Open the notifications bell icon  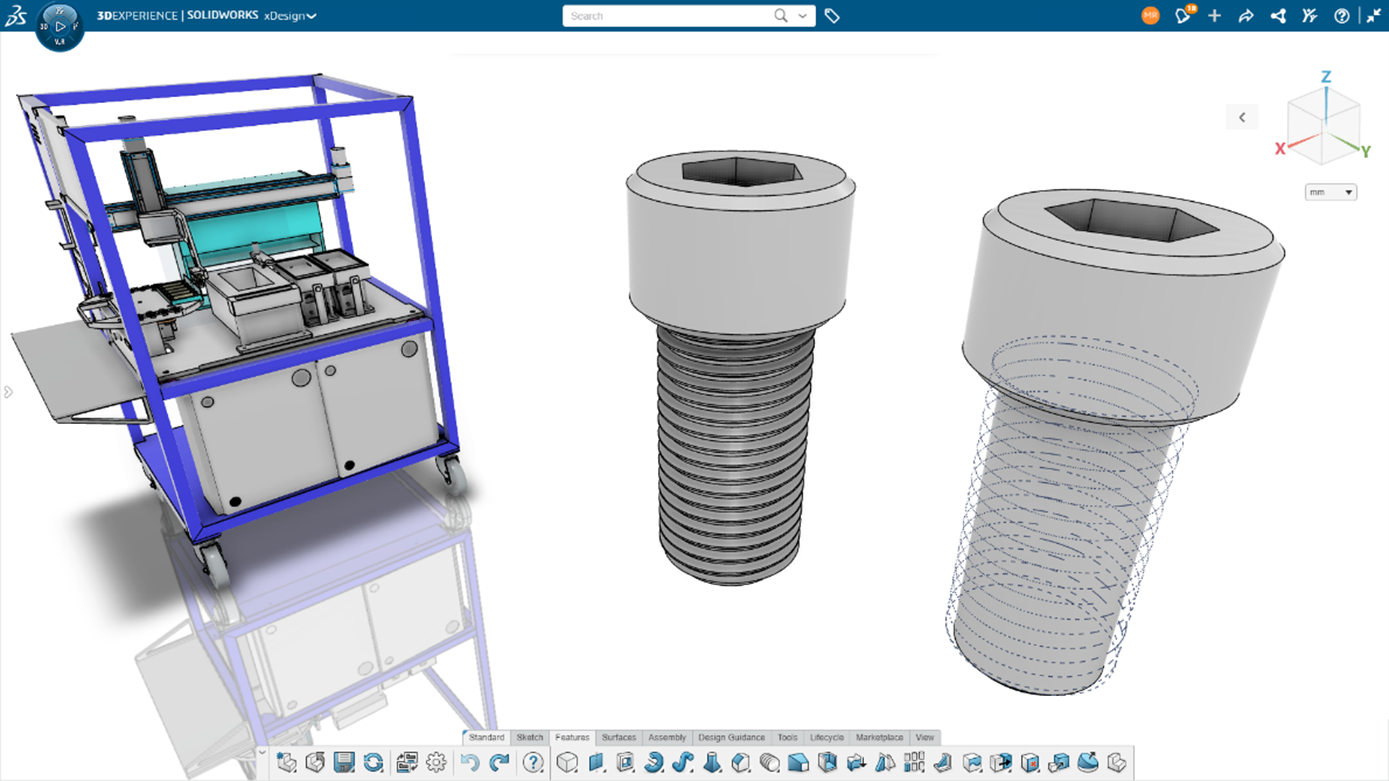pos(1183,16)
